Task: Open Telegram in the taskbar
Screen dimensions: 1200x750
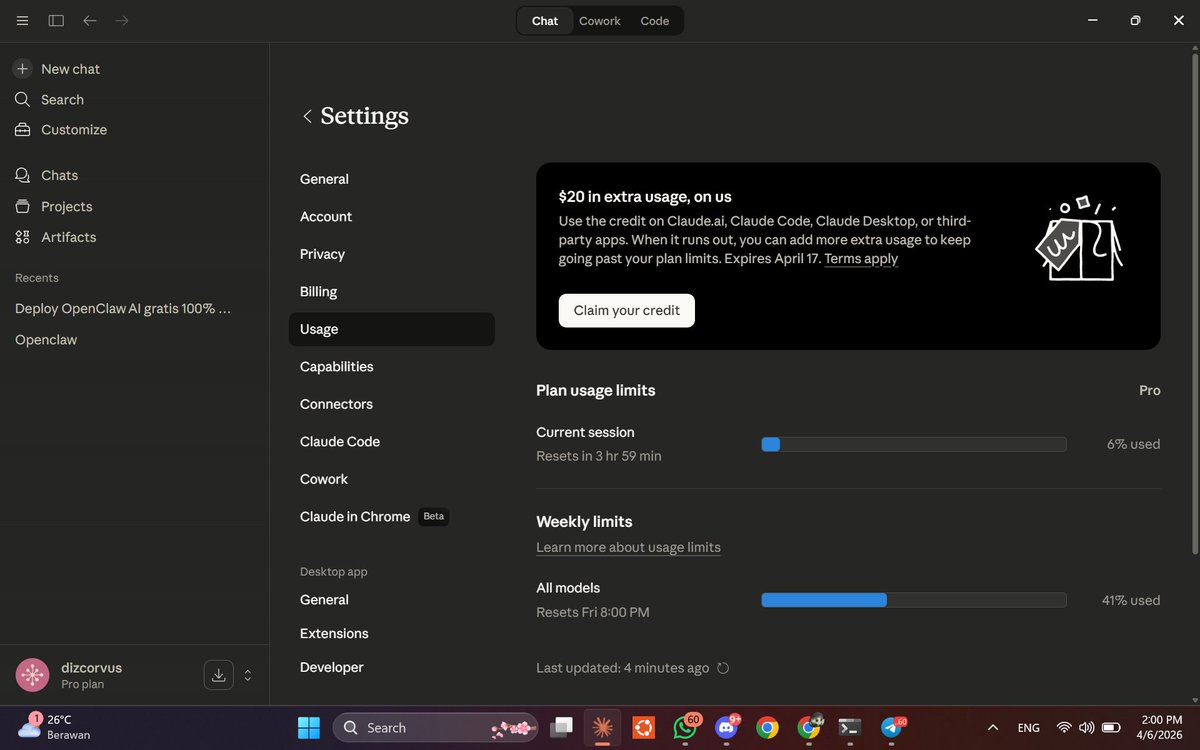Action: click(891, 727)
